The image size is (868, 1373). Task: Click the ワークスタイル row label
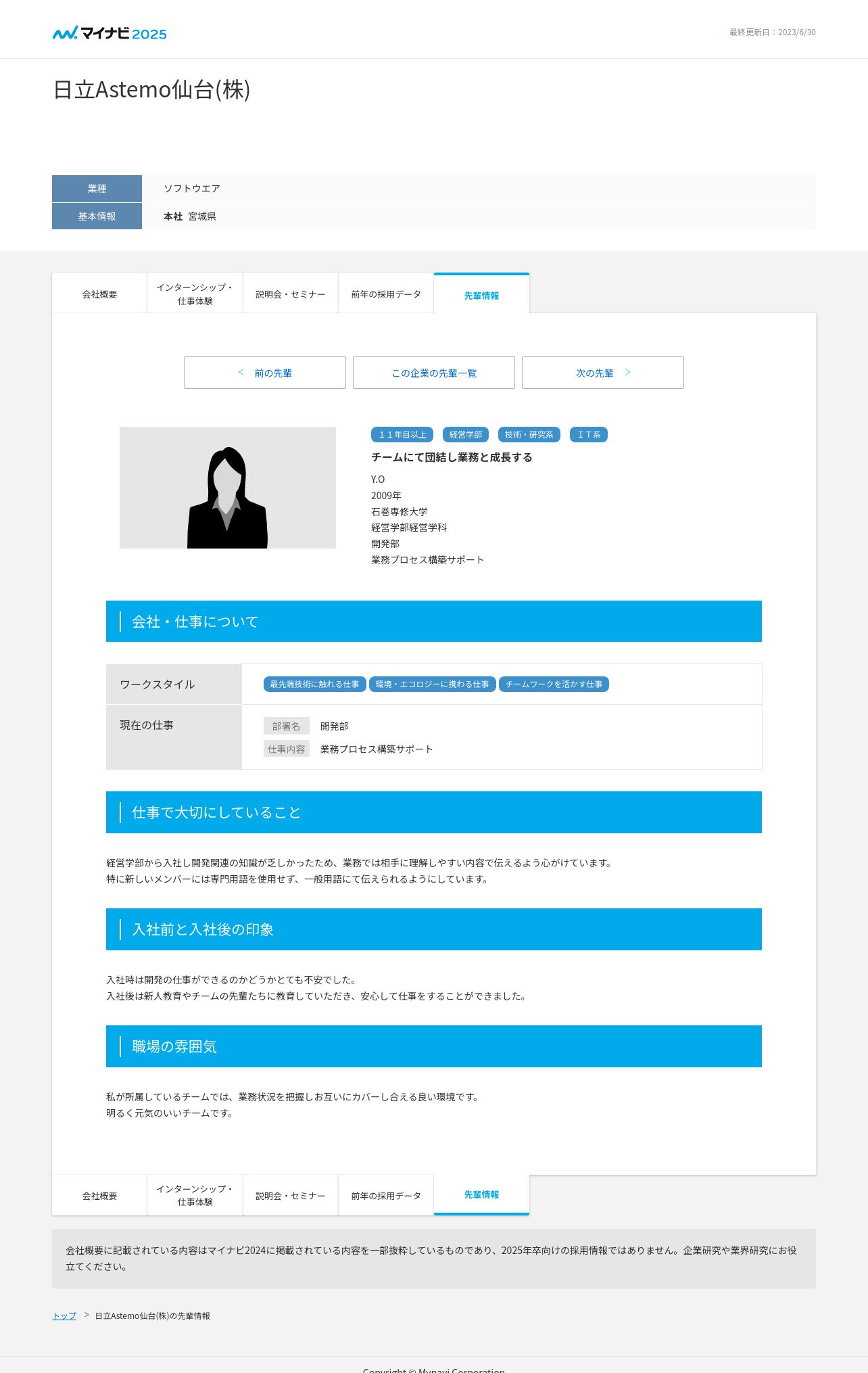coord(174,684)
